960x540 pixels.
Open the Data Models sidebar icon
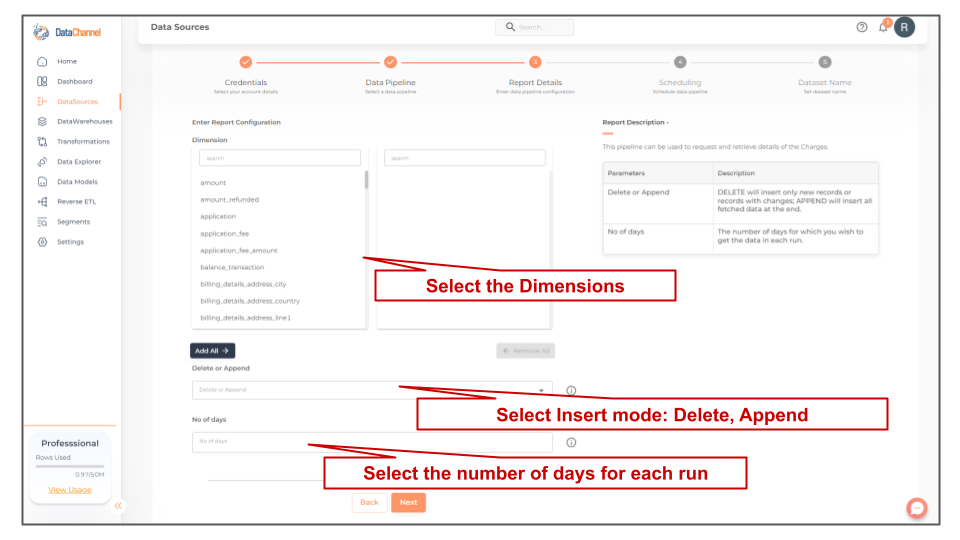[42, 182]
